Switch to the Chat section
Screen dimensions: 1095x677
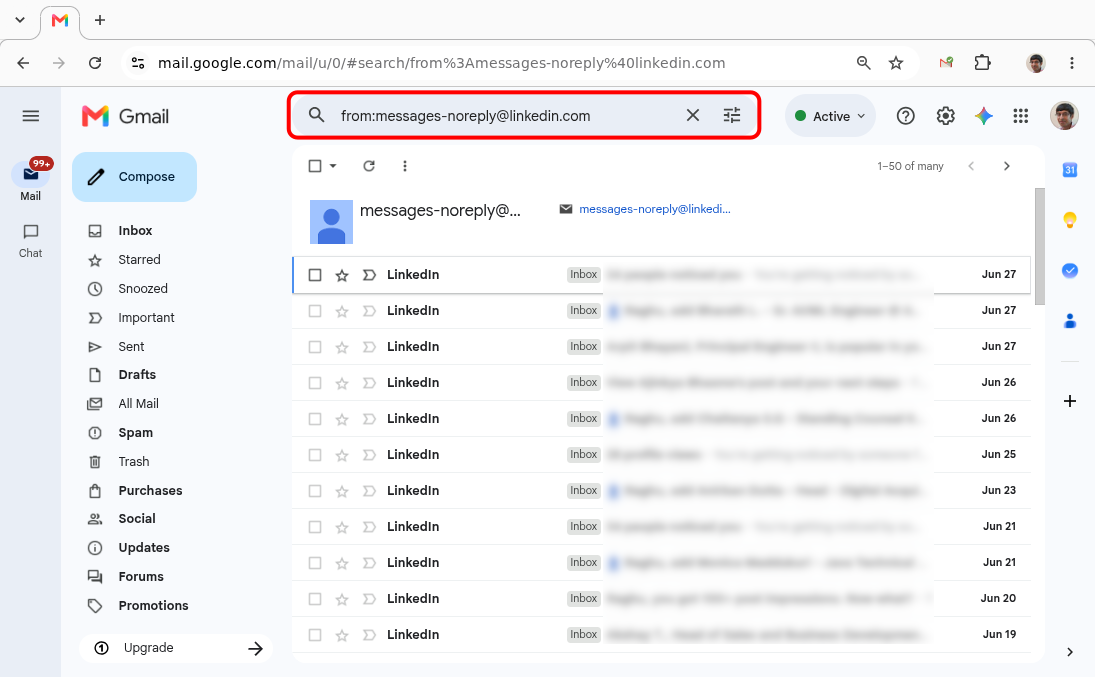point(31,241)
